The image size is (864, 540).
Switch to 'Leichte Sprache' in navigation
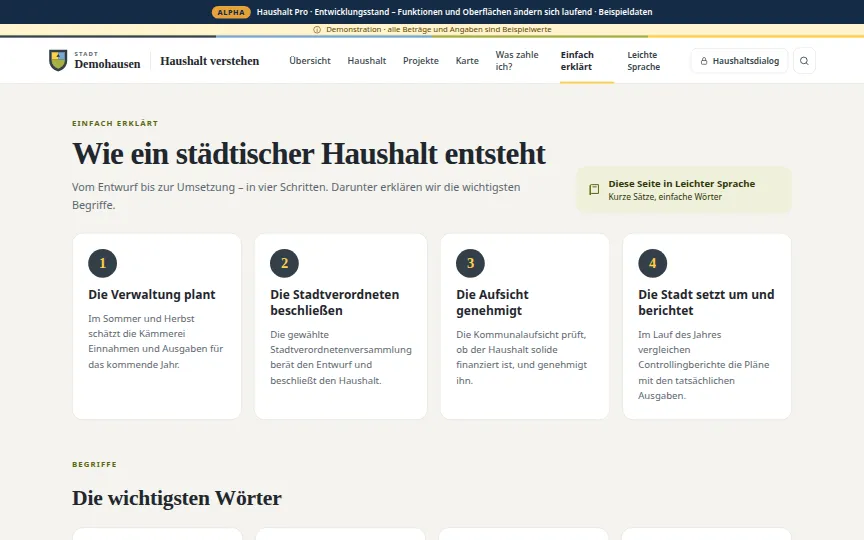point(644,61)
